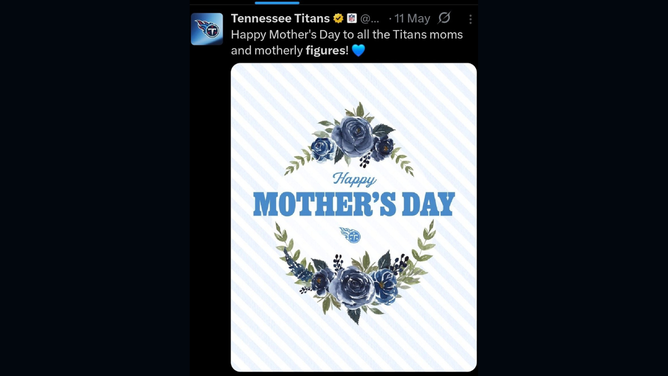This screenshot has height=376, width=668.
Task: Select the active blue tab indicator
Action: click(277, 3)
